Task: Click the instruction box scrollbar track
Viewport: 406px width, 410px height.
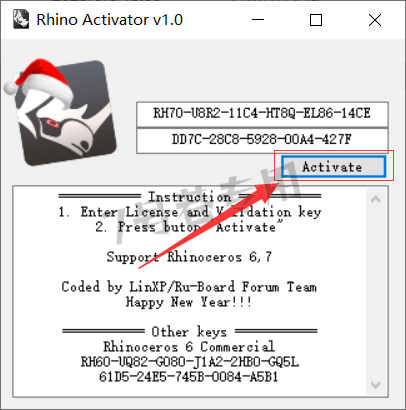Action: coord(376,292)
